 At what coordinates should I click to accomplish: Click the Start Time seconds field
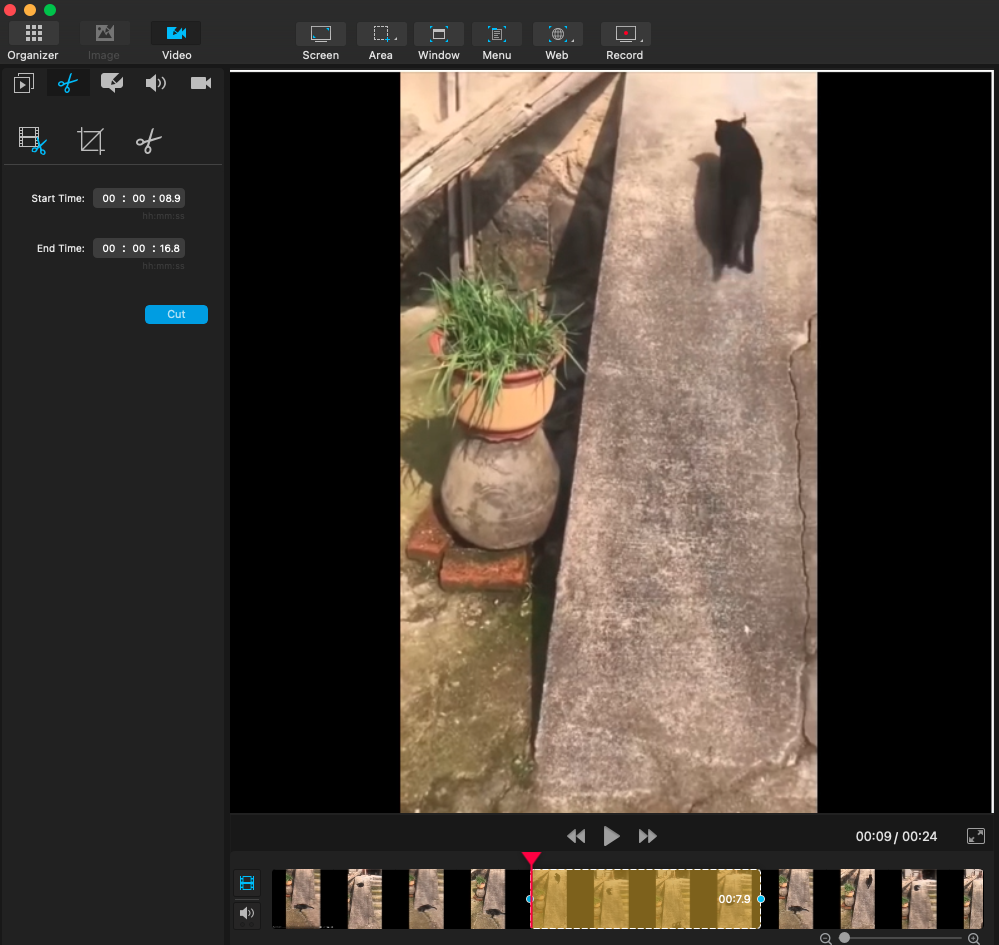(x=170, y=199)
